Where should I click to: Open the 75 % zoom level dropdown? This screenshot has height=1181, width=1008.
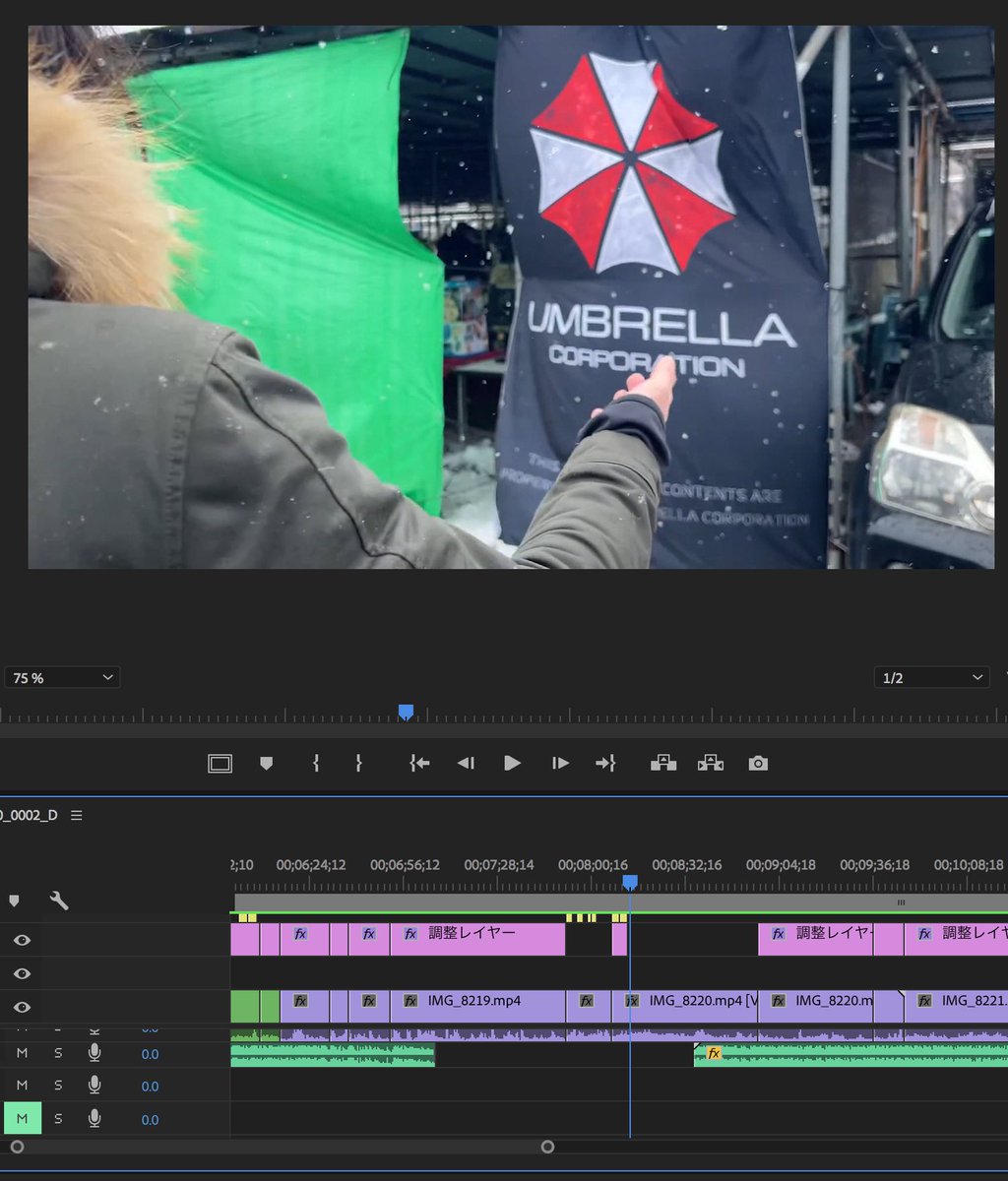pos(63,678)
